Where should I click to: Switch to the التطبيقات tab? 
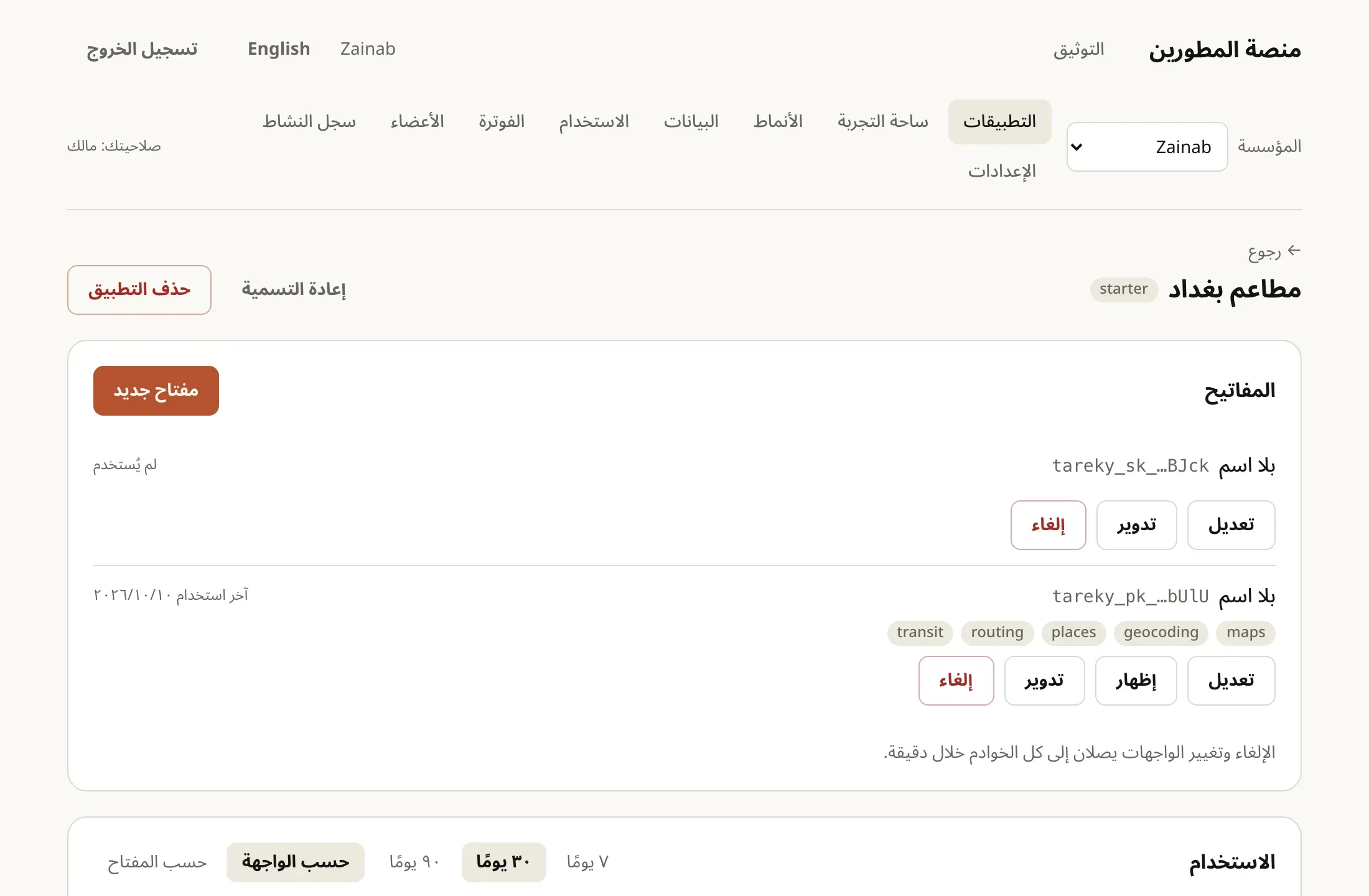tap(999, 122)
